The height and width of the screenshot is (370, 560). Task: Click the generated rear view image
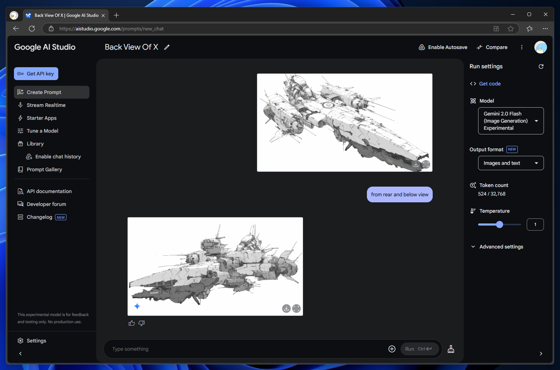[x=215, y=266]
